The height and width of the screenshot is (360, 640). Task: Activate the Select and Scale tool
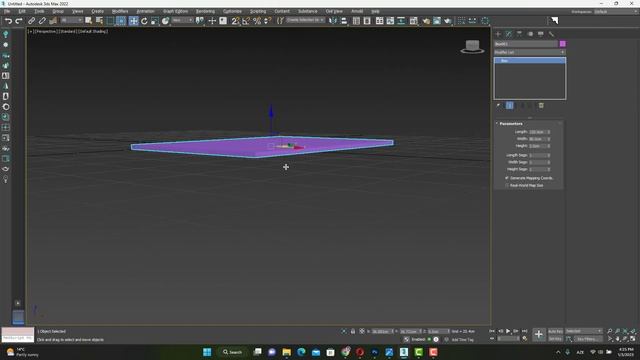(x=155, y=20)
